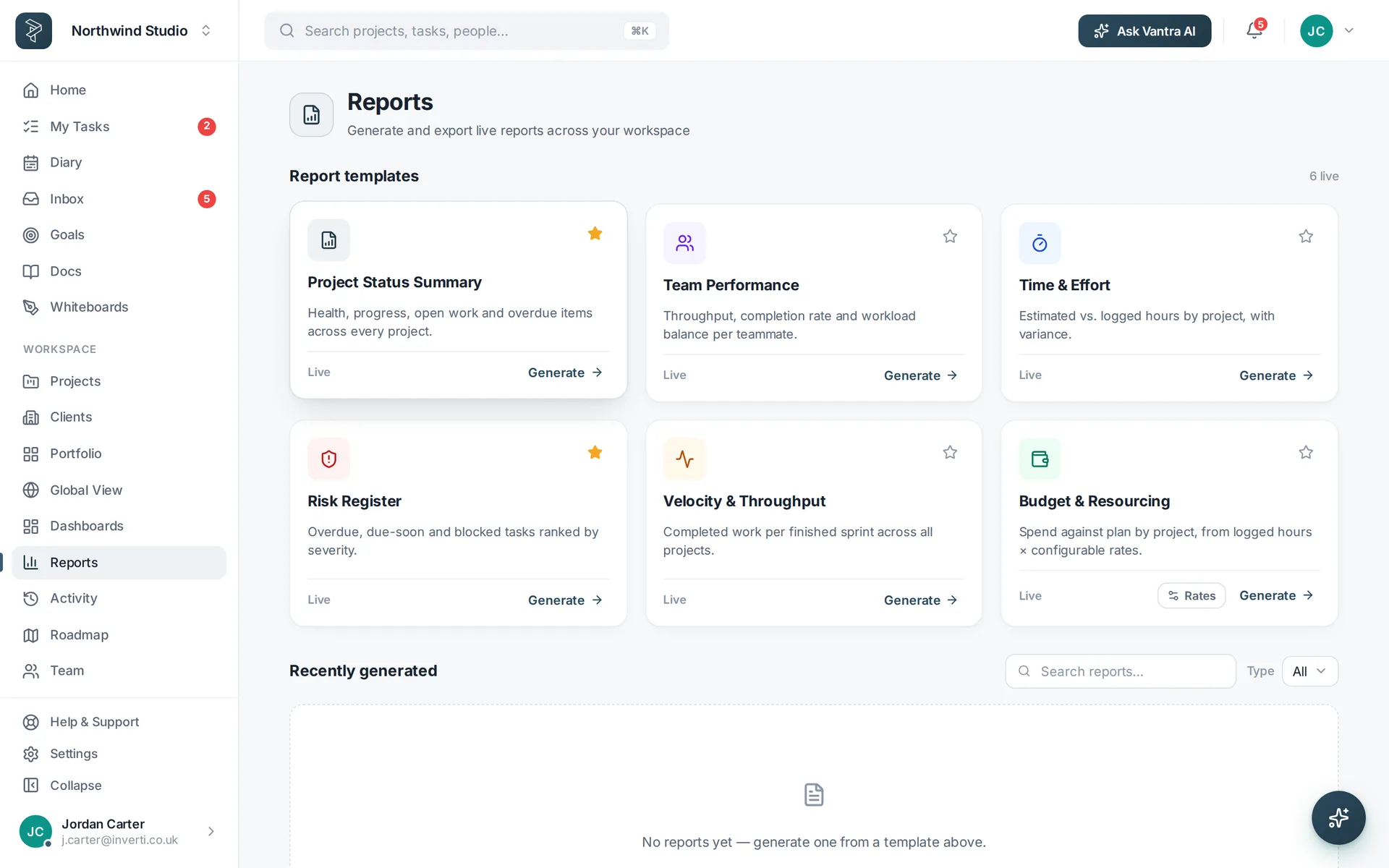Viewport: 1389px width, 868px height.
Task: Unfavorite the Risk Register star
Action: [595, 452]
